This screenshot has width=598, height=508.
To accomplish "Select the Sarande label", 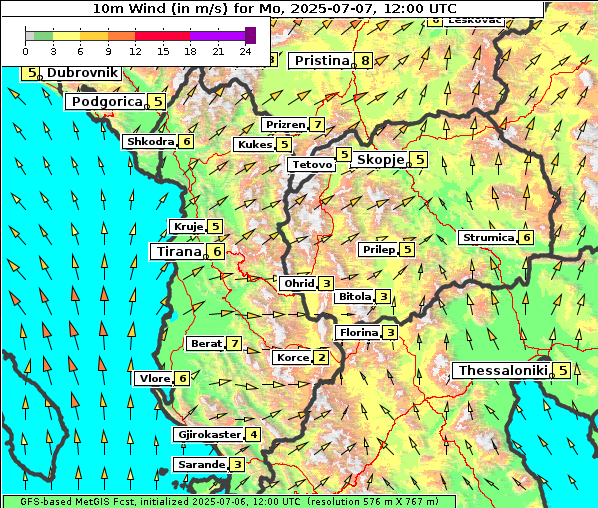I will pyautogui.click(x=202, y=465).
